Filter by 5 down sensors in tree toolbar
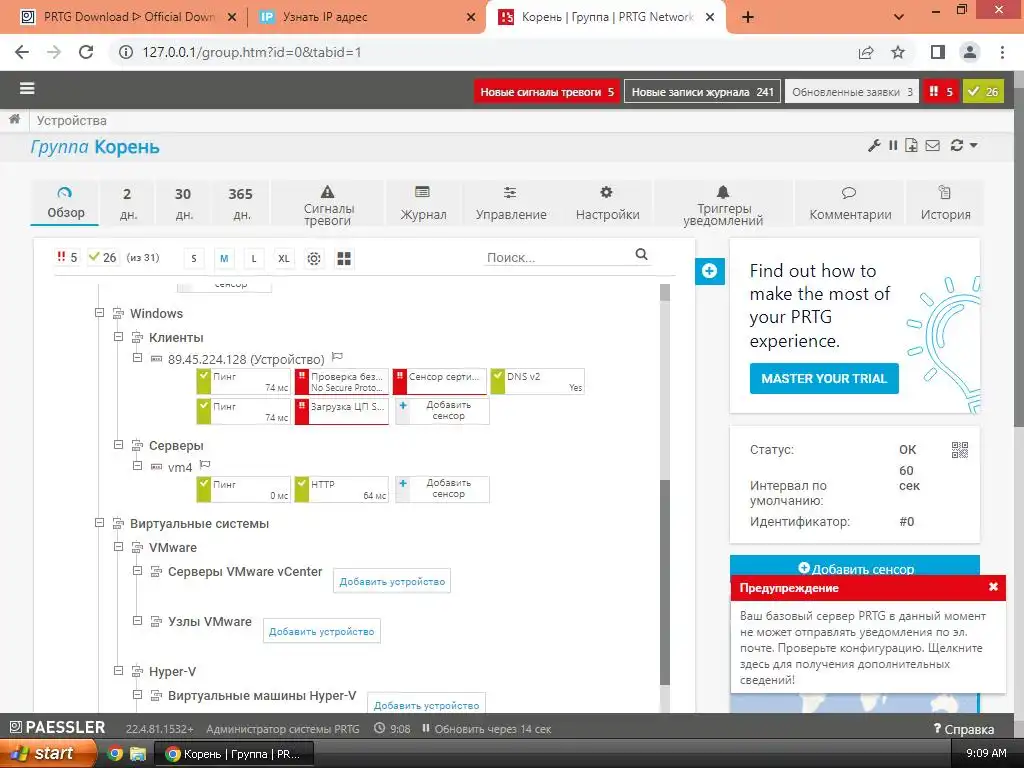Screen dimensions: 1024x768 [67, 257]
